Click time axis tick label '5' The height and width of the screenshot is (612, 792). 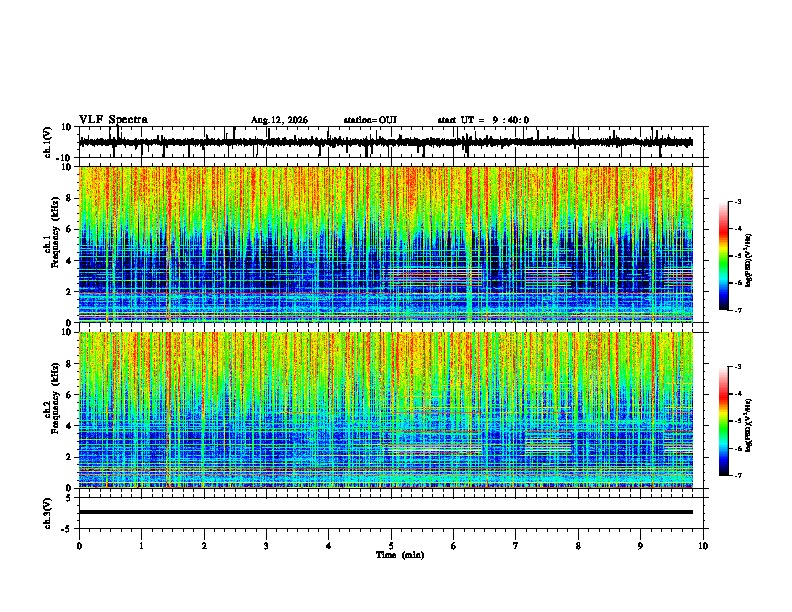tap(391, 546)
